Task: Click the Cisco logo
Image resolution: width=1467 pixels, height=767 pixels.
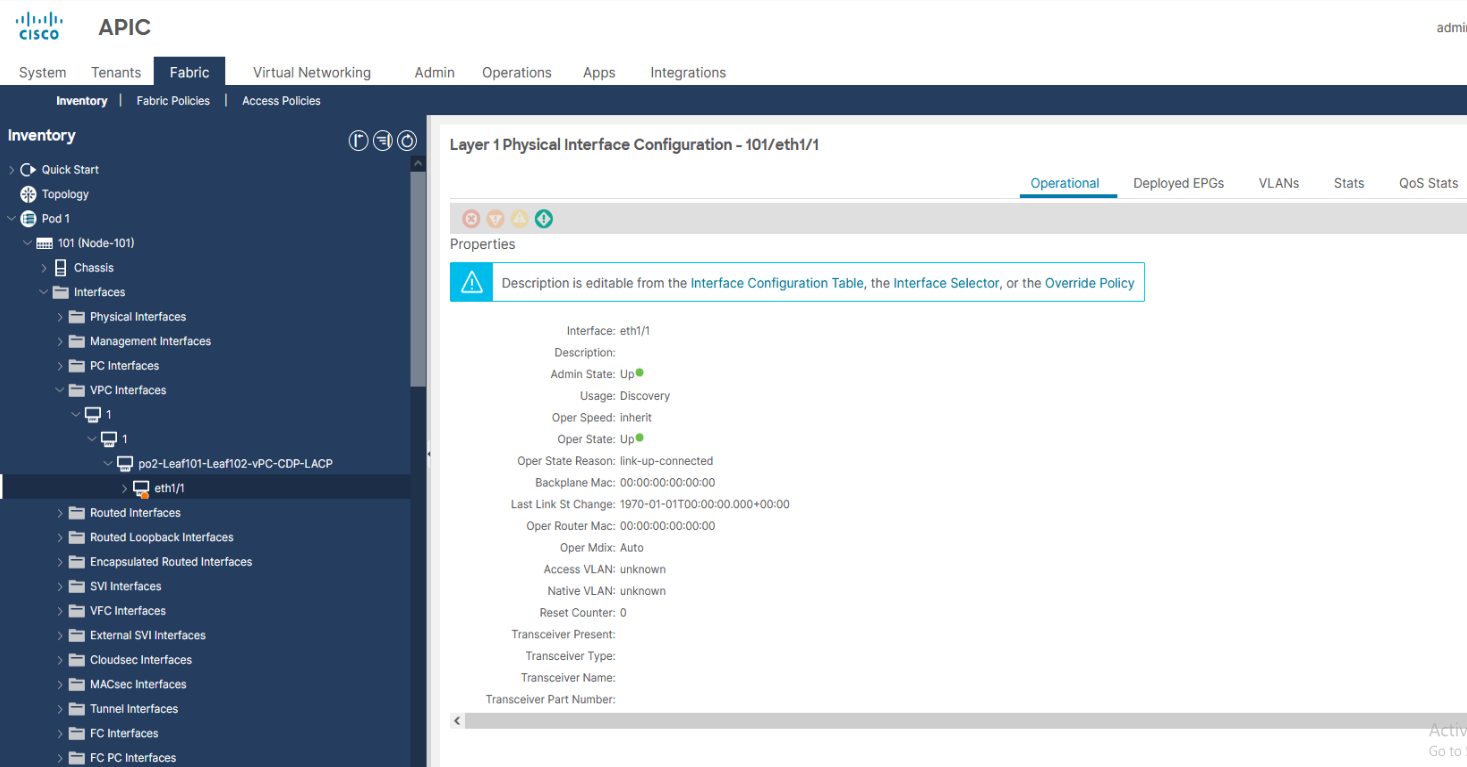Action: tap(40, 27)
